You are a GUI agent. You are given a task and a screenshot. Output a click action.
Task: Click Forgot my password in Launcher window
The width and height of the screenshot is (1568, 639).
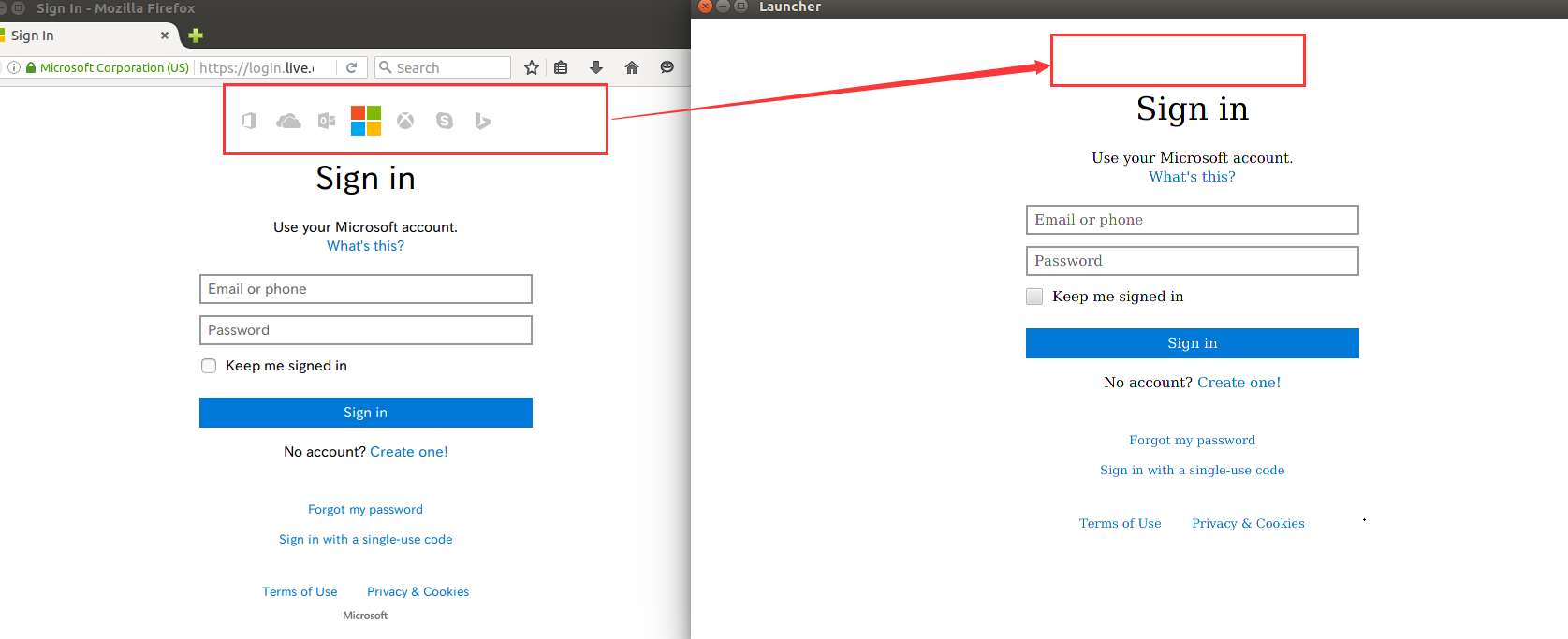[x=1192, y=441]
